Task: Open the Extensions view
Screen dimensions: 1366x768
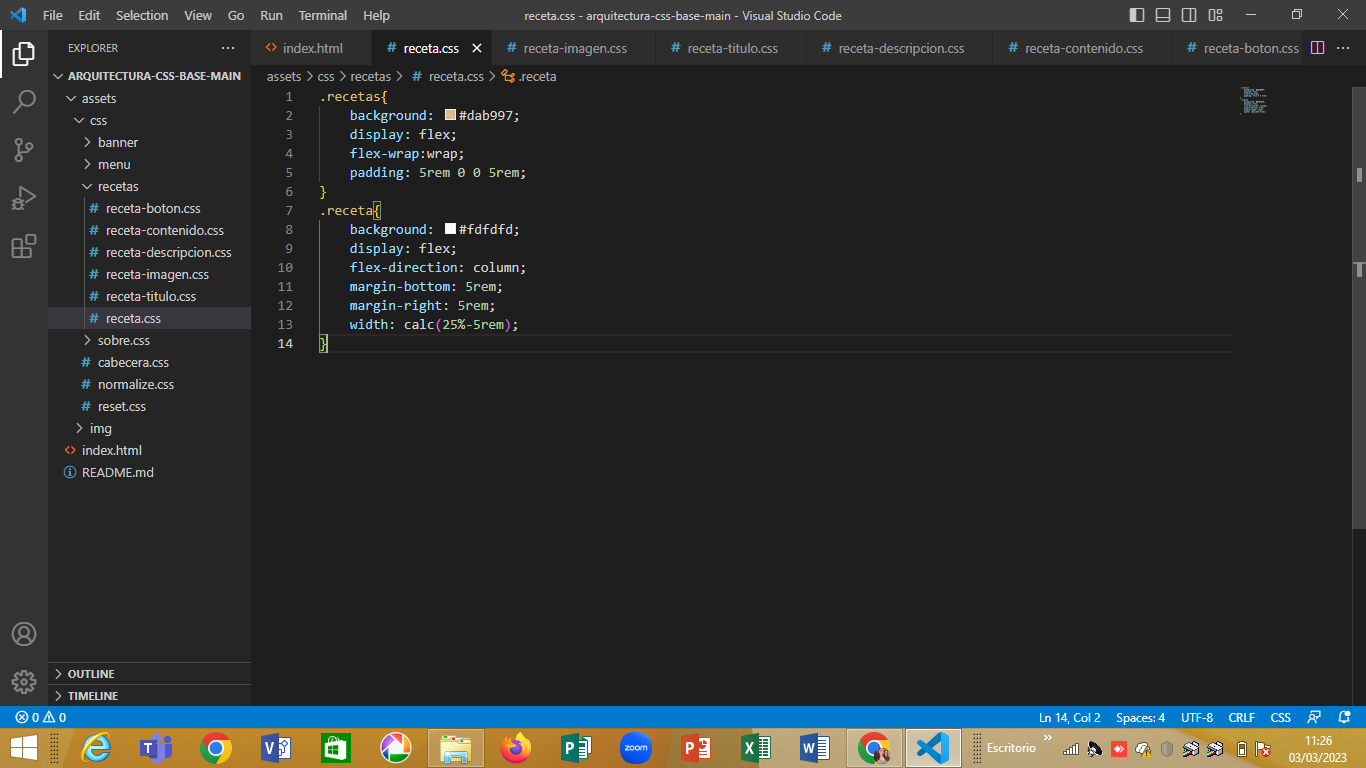Action: 24,246
